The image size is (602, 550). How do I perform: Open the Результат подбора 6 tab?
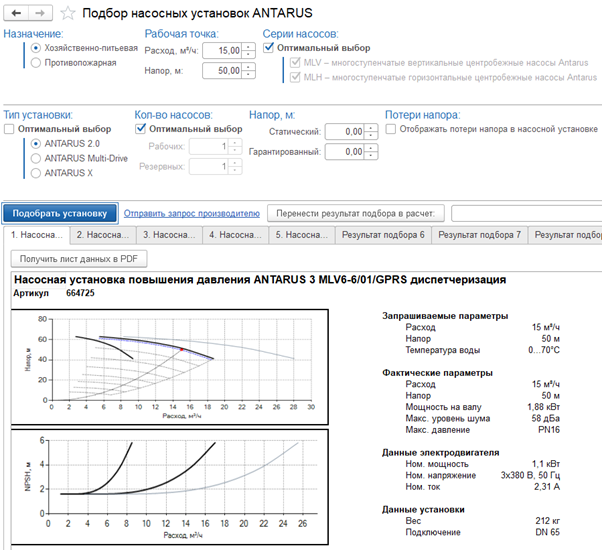pos(383,235)
